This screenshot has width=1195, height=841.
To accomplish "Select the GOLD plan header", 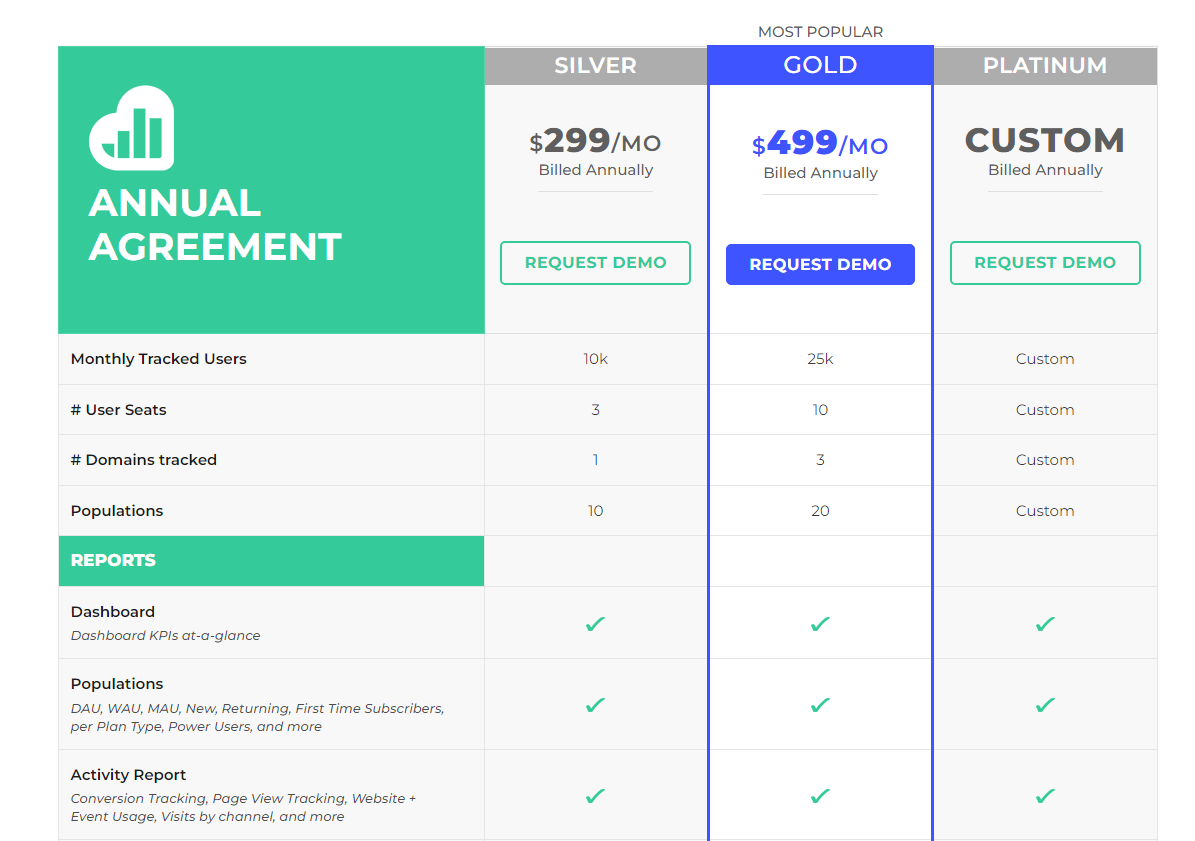I will (820, 66).
